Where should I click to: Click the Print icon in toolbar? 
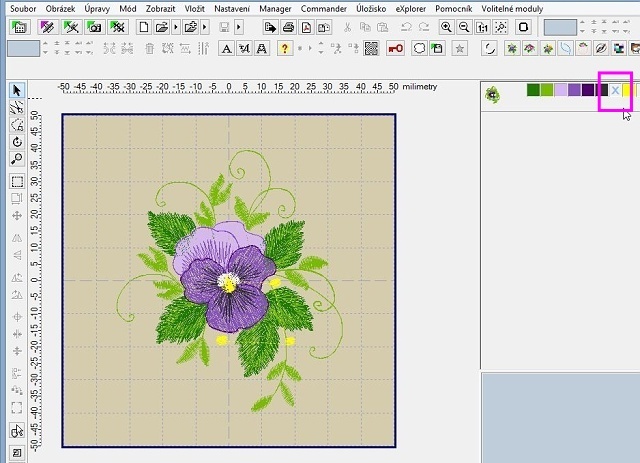[288, 26]
